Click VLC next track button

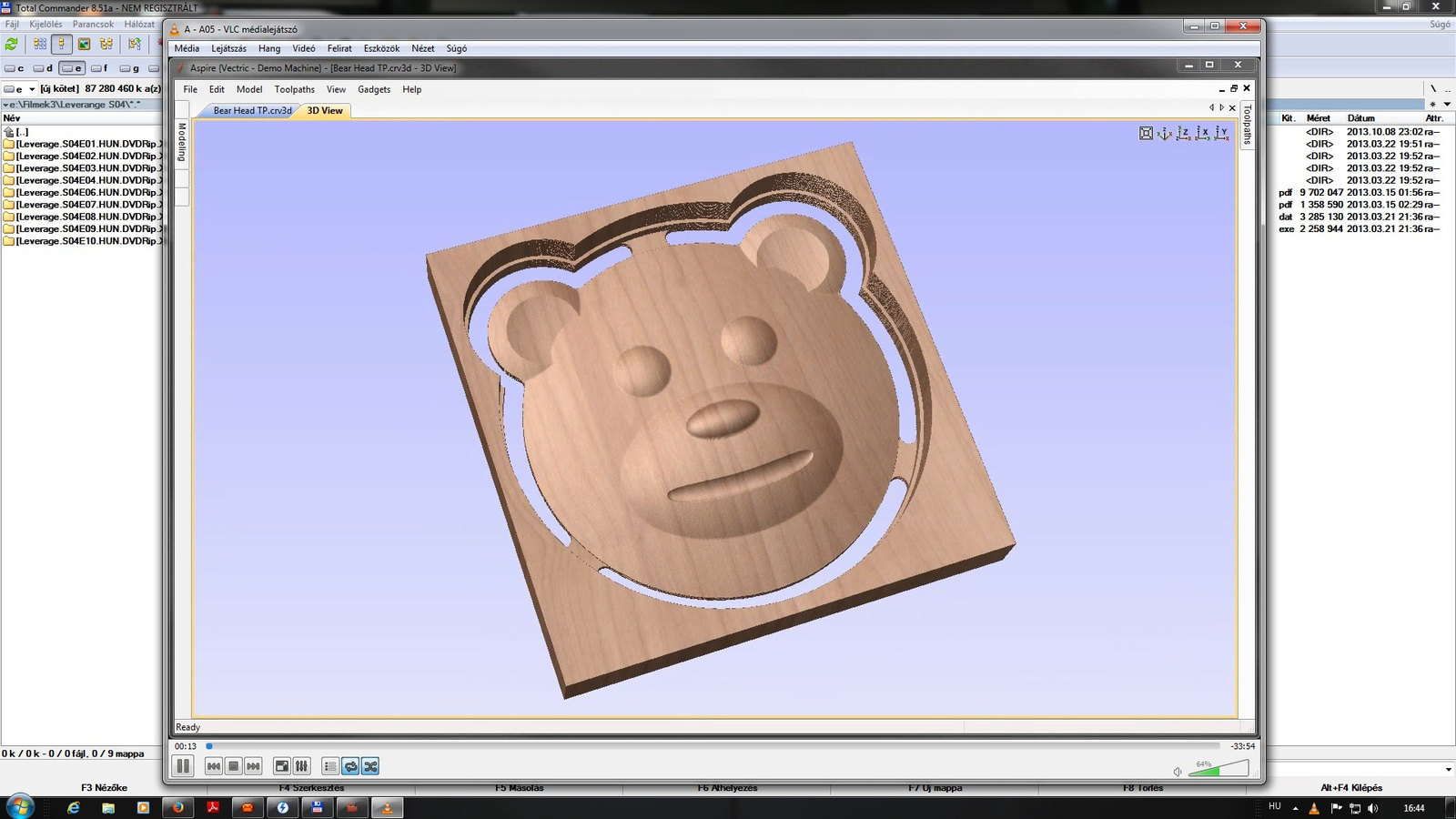click(254, 766)
